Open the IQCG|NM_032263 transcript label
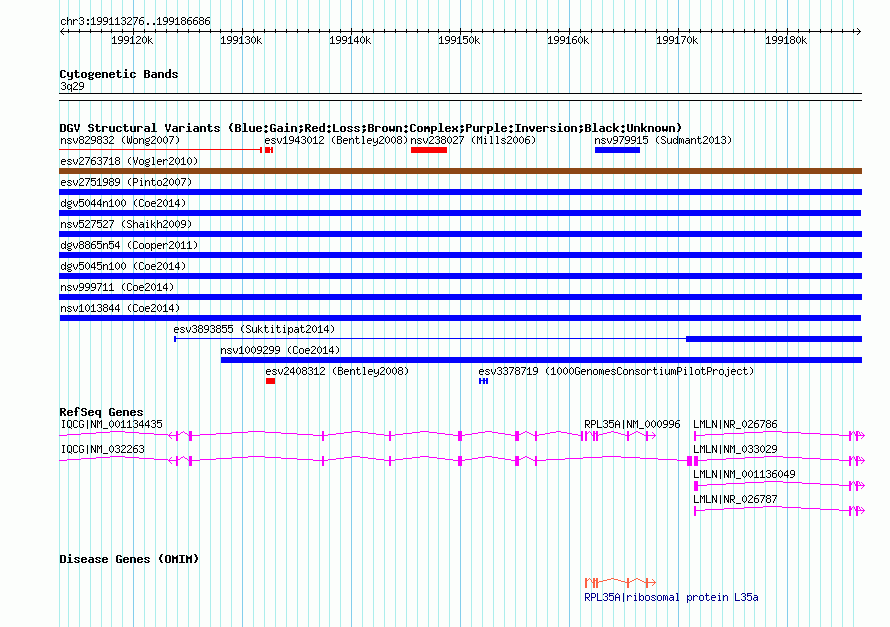The width and height of the screenshot is (890, 627). coord(102,449)
